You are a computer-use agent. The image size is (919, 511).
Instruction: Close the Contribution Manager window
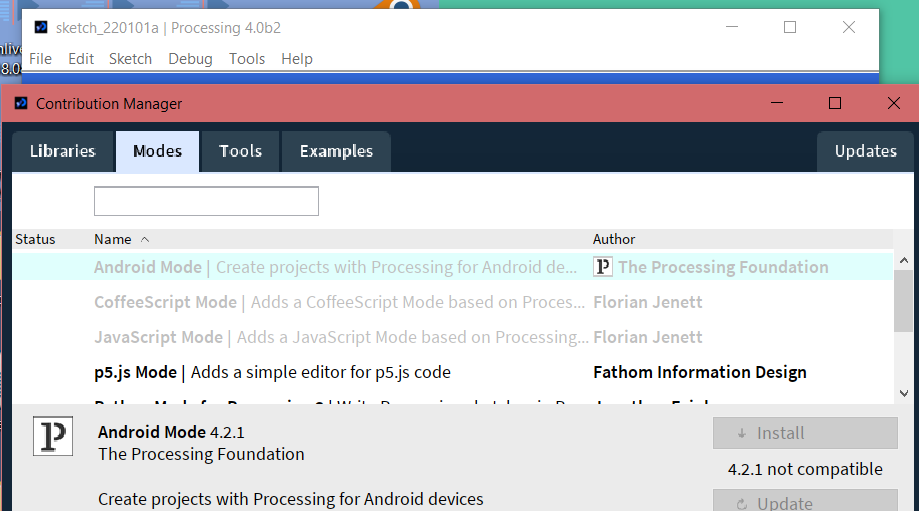[894, 103]
